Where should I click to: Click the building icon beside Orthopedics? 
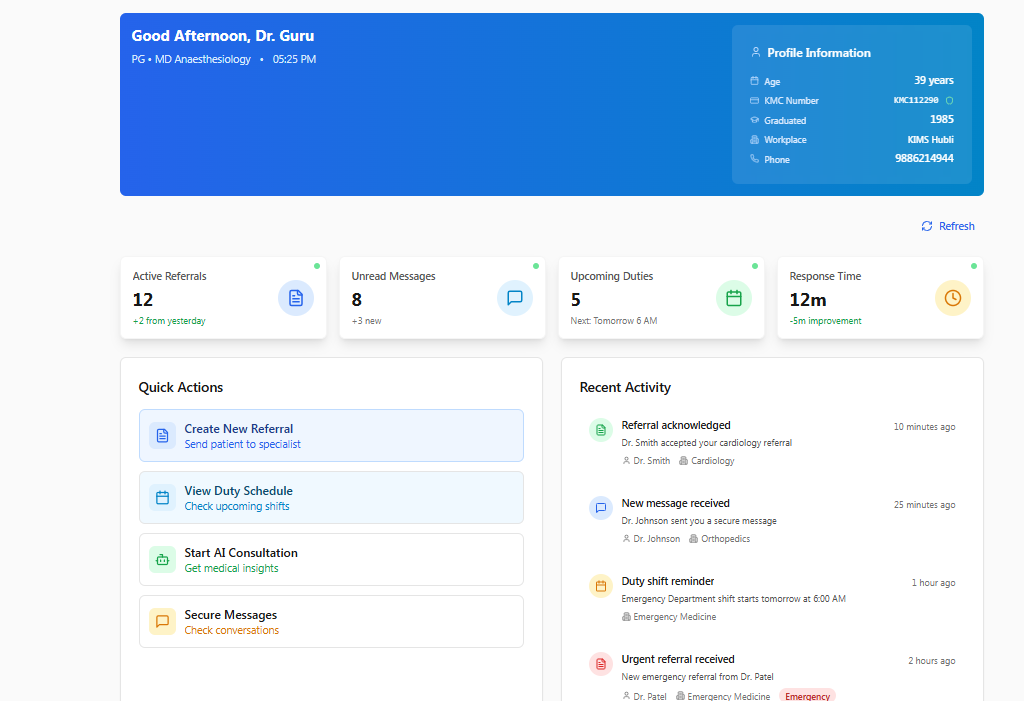[694, 539]
